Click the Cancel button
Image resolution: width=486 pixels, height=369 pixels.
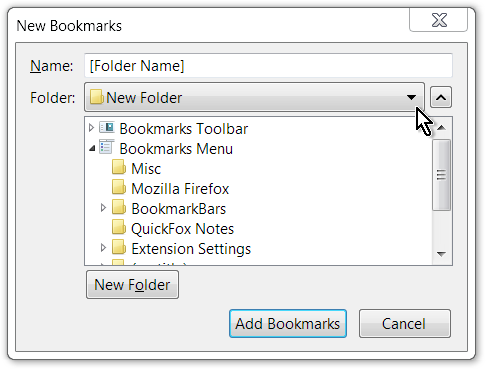click(x=405, y=324)
